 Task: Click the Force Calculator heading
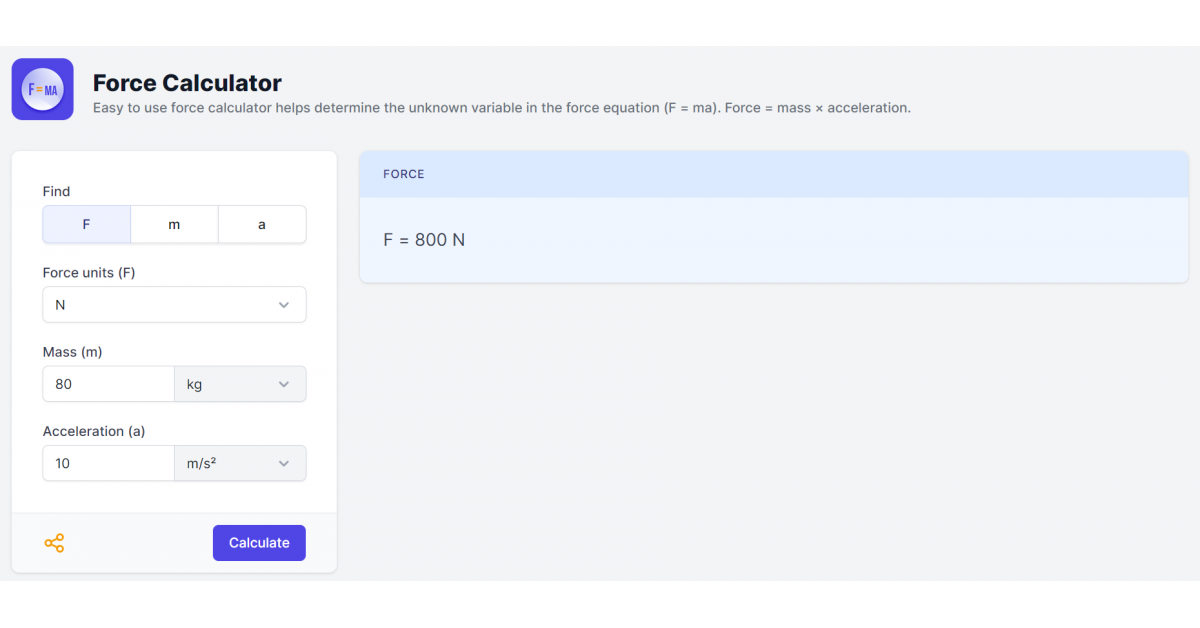tap(187, 83)
